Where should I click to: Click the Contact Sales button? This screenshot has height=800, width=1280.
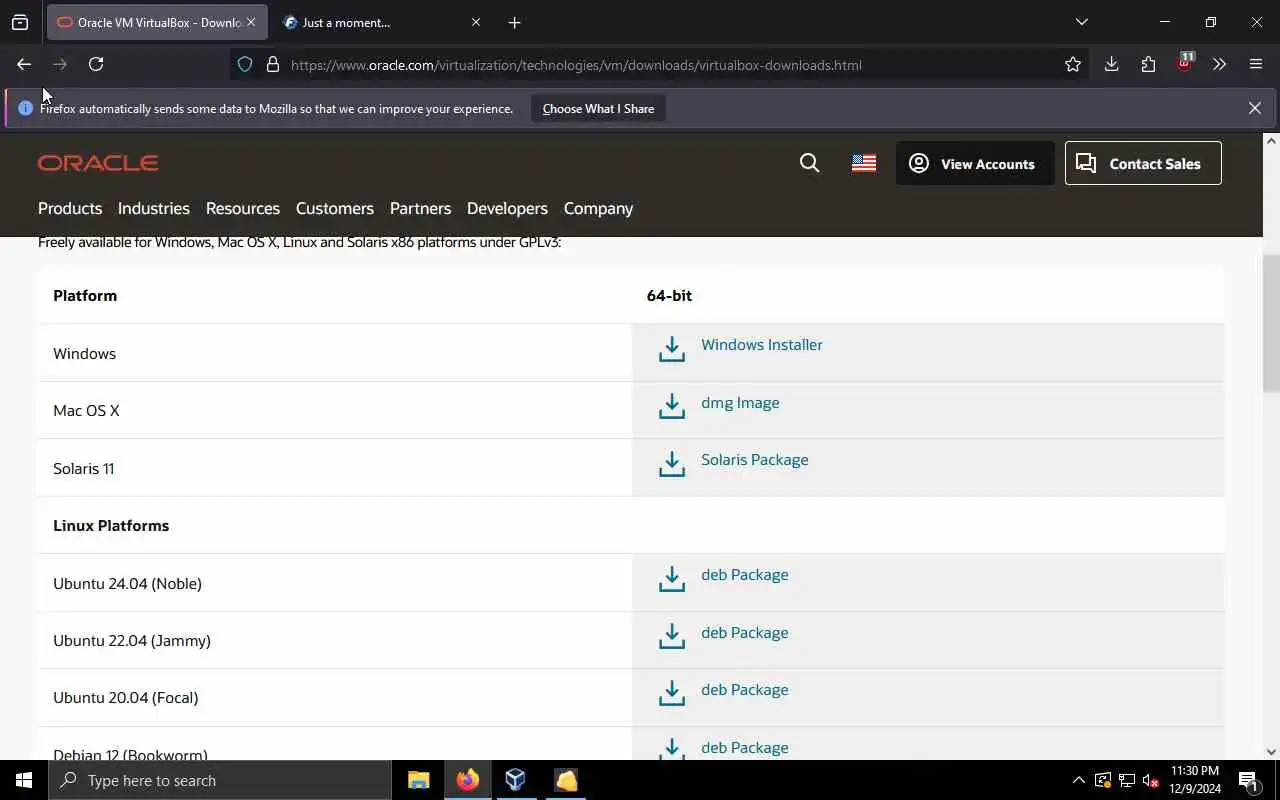tap(1143, 163)
